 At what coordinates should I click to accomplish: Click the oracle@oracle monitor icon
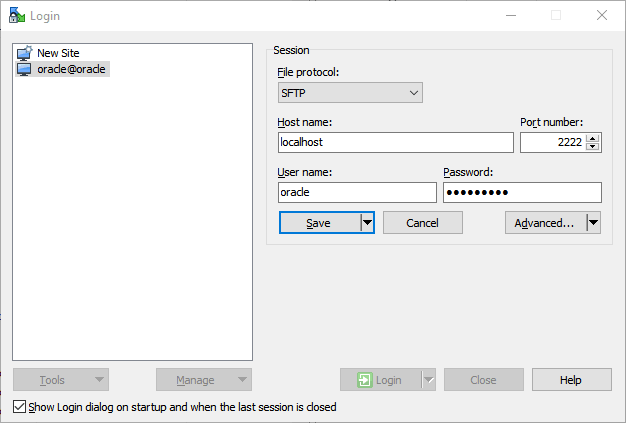24,69
